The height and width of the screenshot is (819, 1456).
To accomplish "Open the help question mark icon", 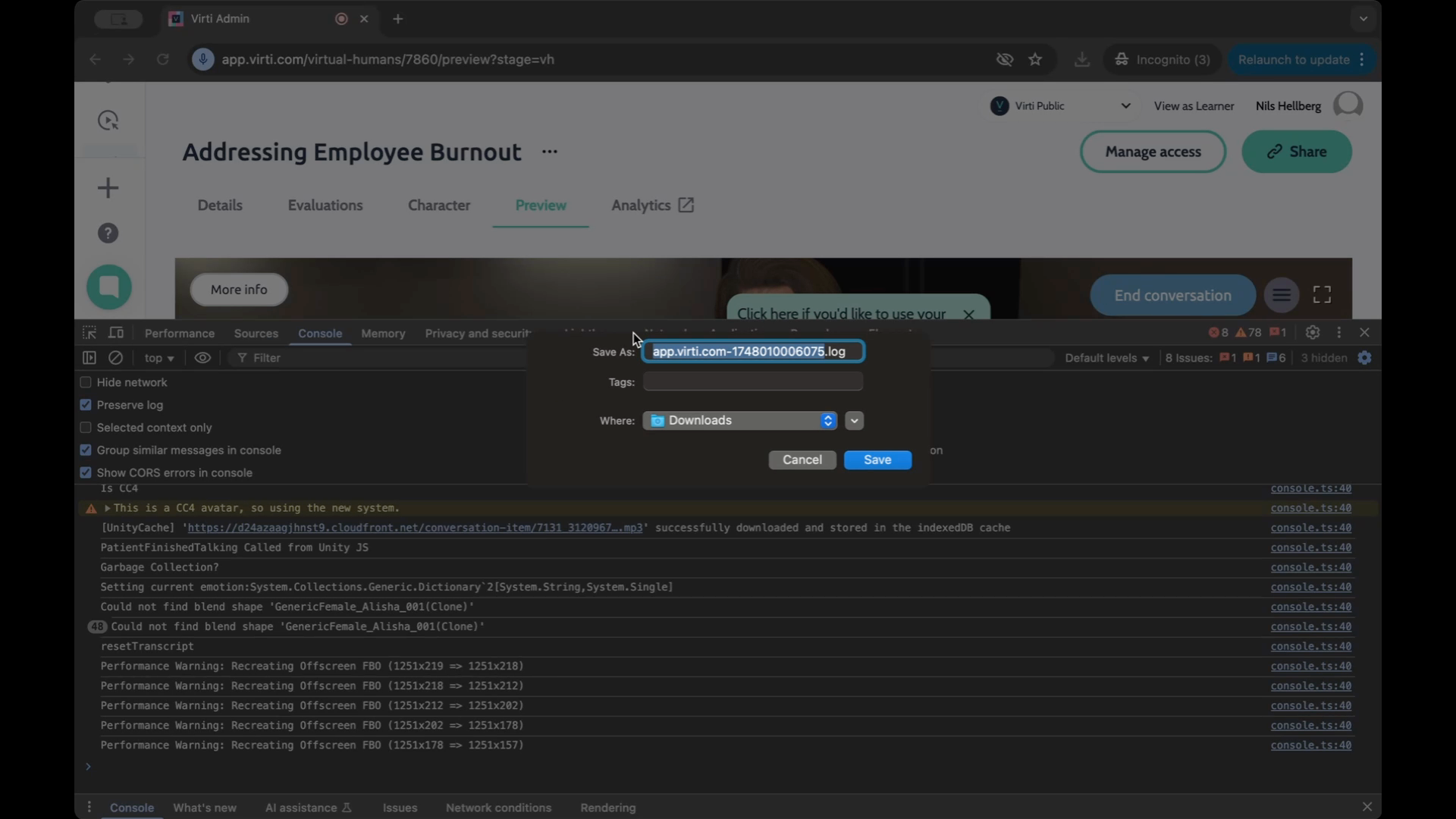I will click(108, 234).
